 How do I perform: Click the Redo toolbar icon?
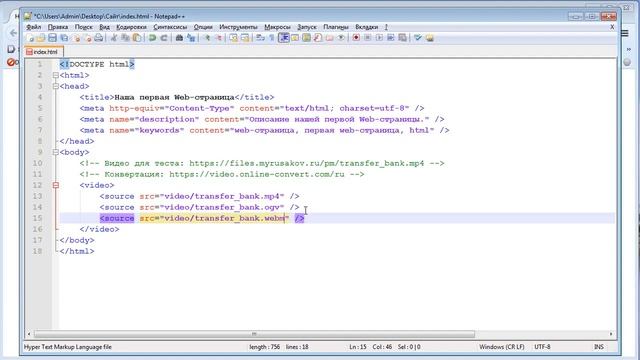coord(164,38)
